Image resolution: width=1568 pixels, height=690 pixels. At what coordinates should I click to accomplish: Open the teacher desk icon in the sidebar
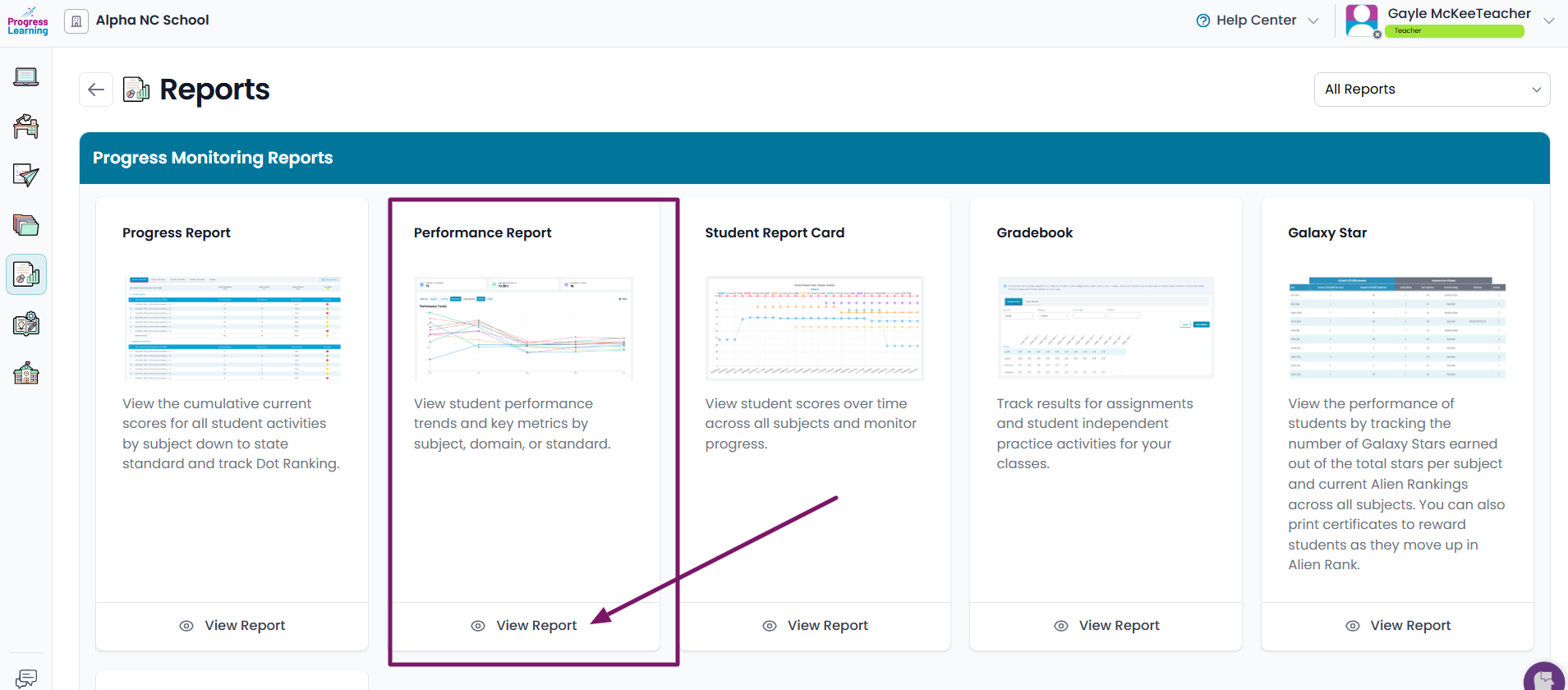click(26, 126)
